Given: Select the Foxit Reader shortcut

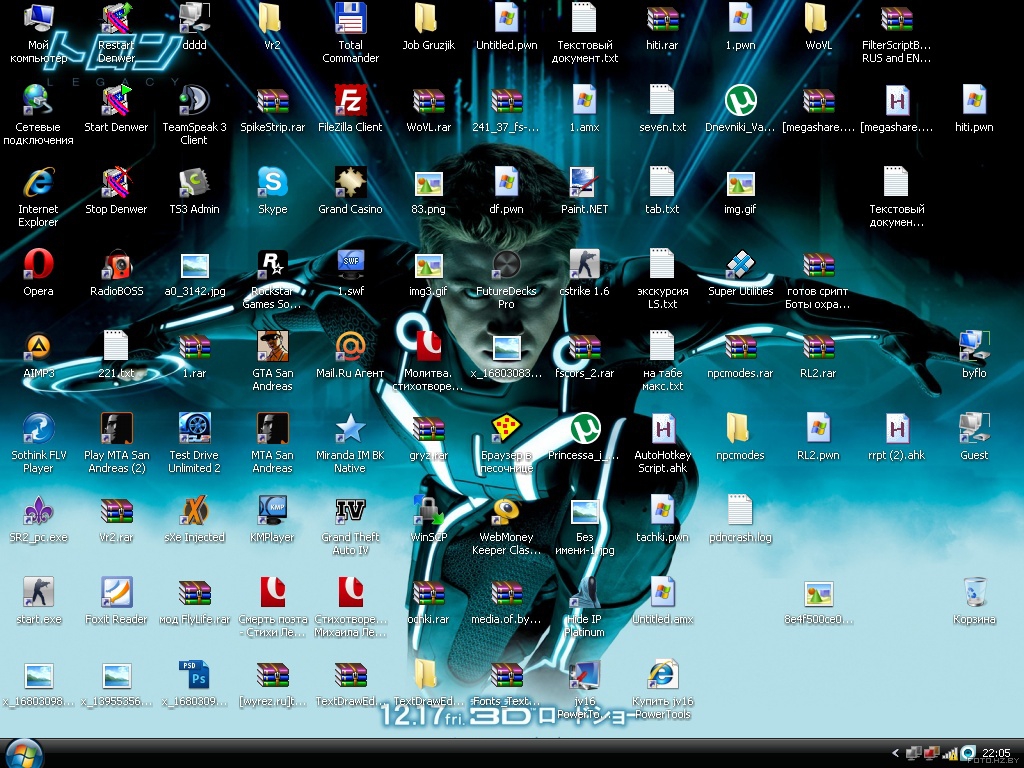Looking at the screenshot, I should [x=116, y=592].
